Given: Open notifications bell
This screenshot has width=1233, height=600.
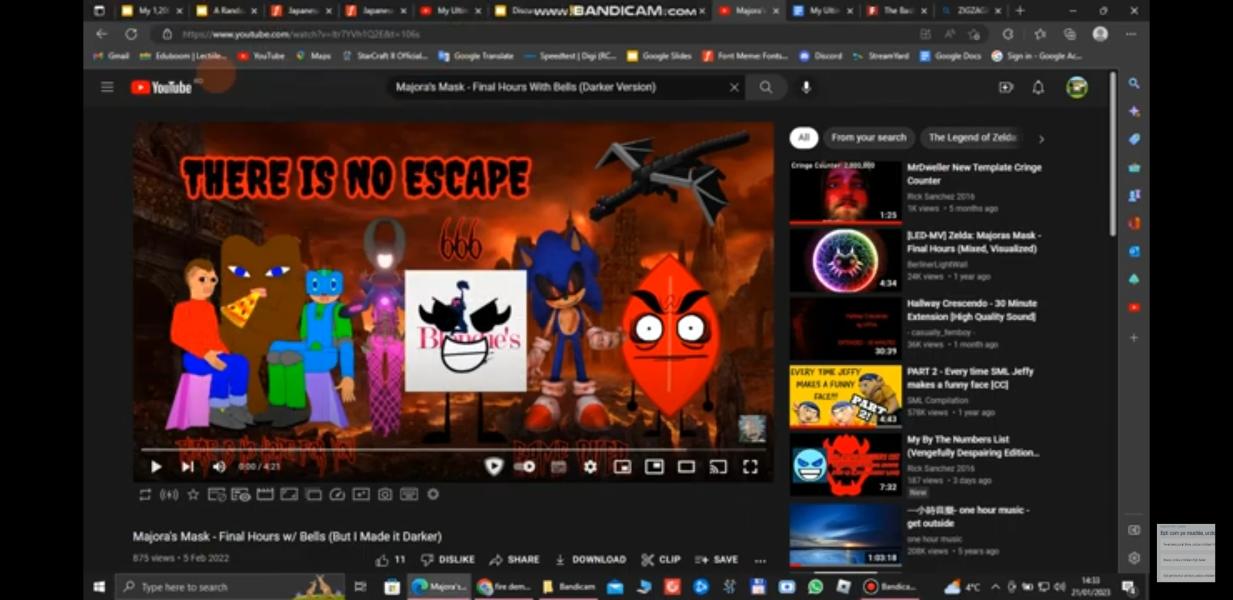Looking at the screenshot, I should coord(1038,87).
